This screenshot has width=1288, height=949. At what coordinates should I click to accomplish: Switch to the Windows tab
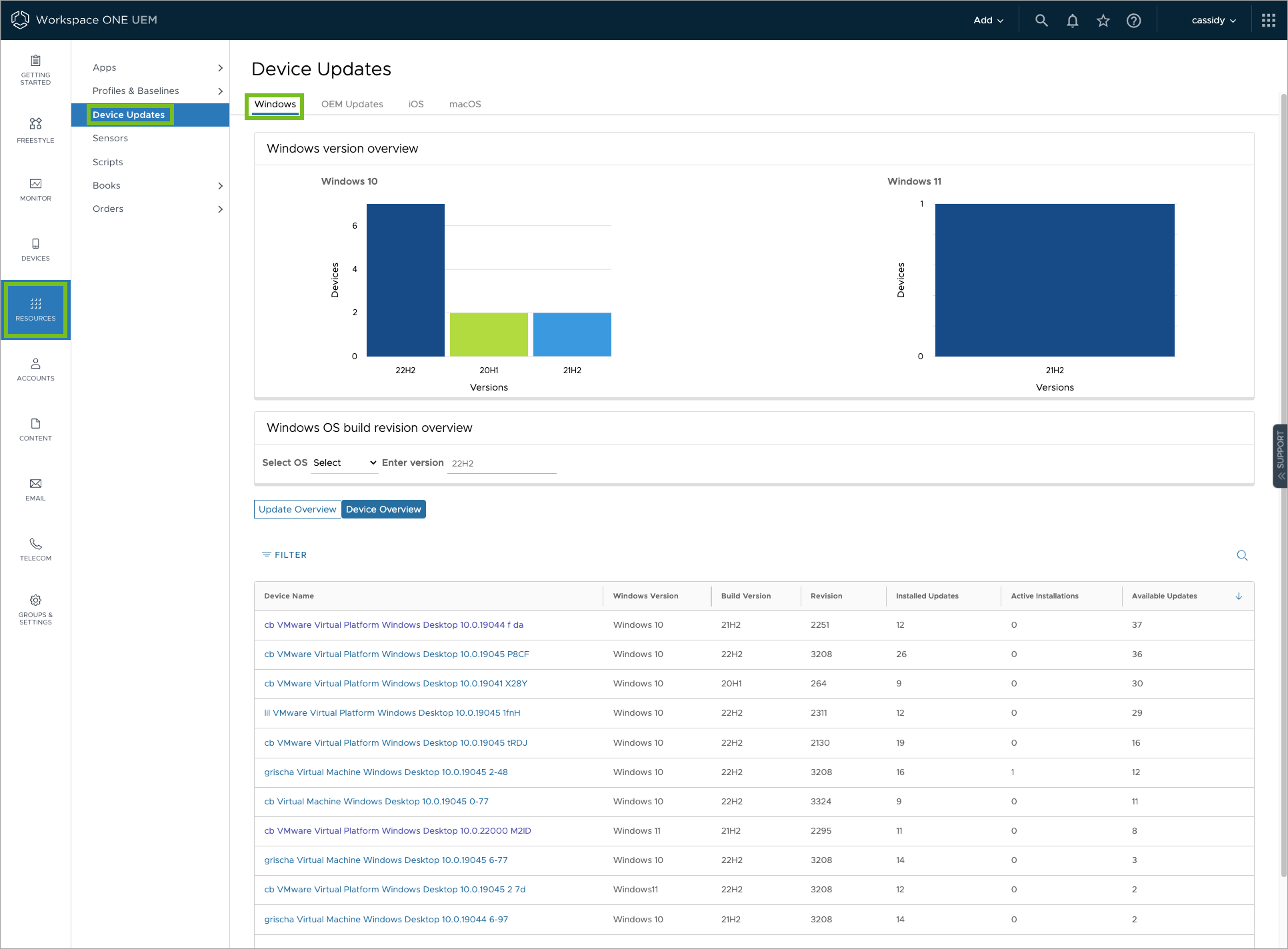pos(275,104)
